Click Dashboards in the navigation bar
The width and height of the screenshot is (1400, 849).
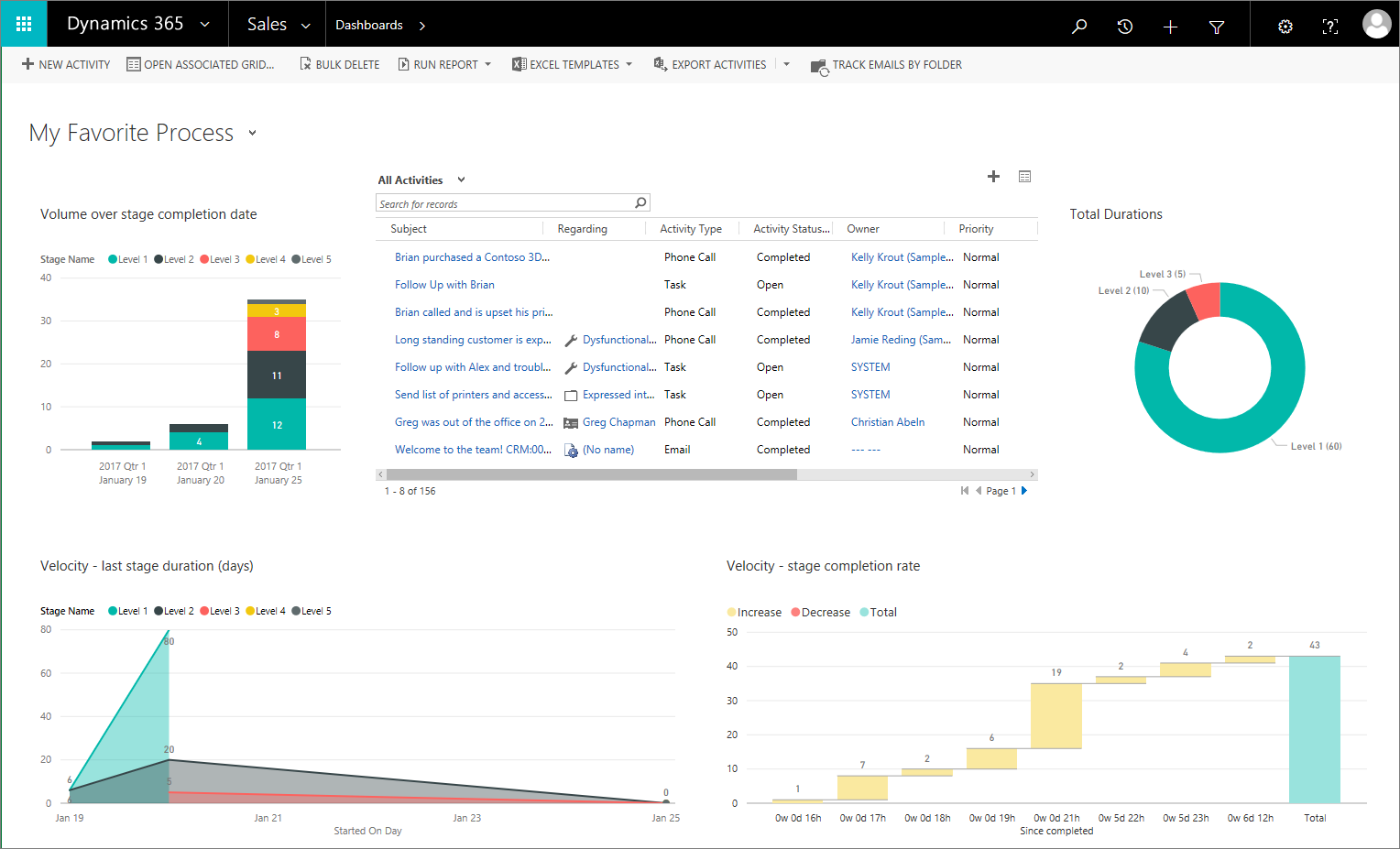click(368, 26)
